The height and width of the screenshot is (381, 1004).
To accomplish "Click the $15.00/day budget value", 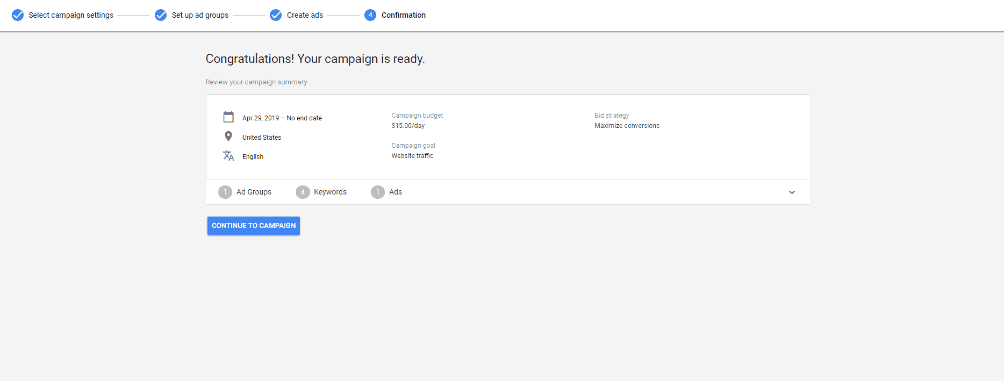I will 408,126.
